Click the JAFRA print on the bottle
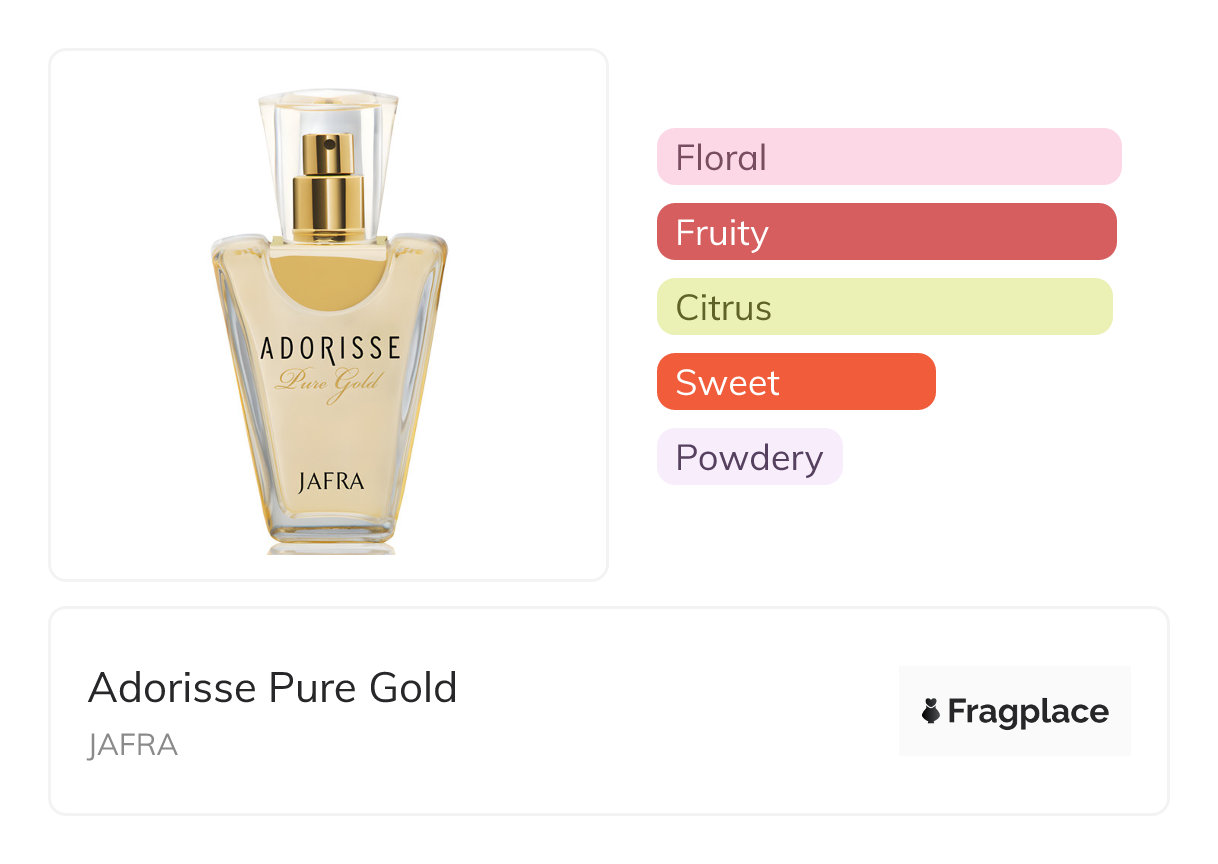Image resolution: width=1218 pixels, height=864 pixels. pos(331,481)
